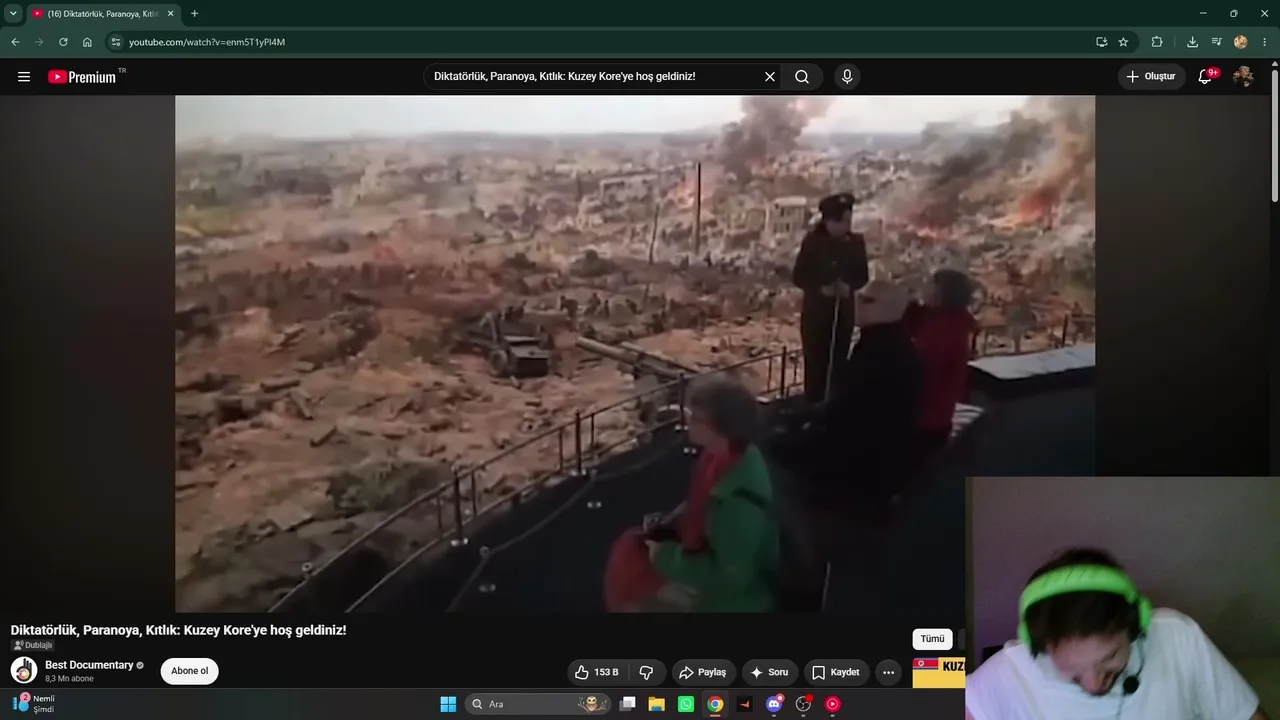Image resolution: width=1280 pixels, height=720 pixels.
Task: Click the taskbar Ara search box
Action: [x=539, y=704]
